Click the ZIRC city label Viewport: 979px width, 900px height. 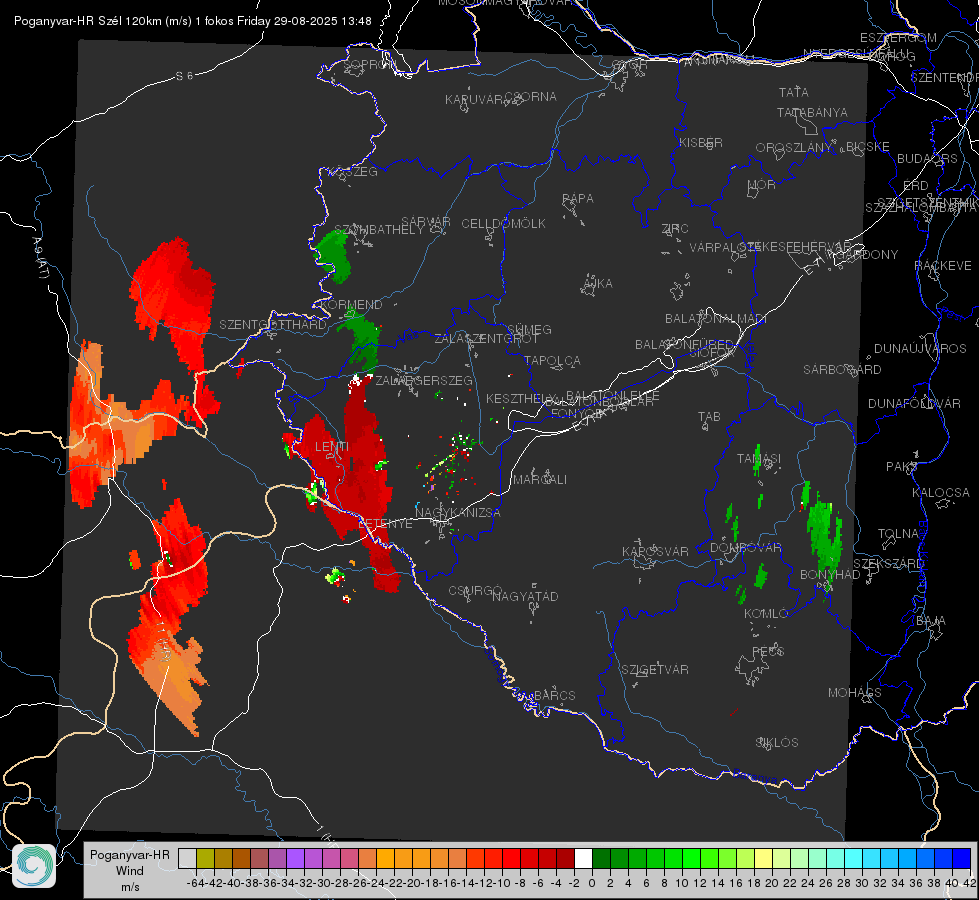(x=675, y=229)
